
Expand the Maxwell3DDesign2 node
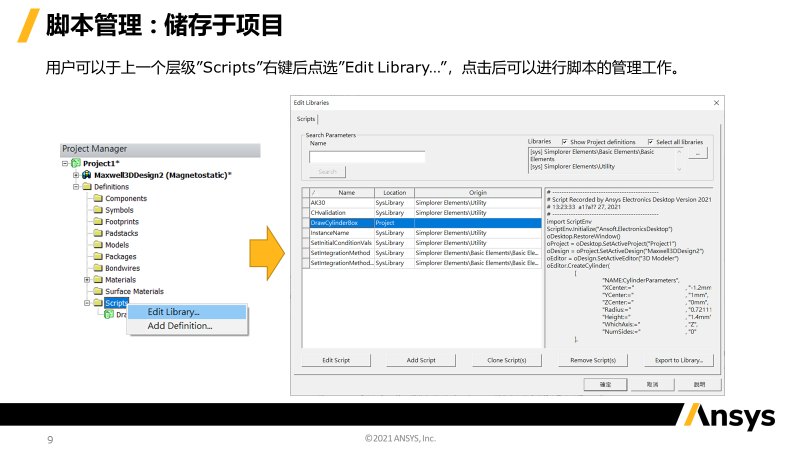pos(76,175)
